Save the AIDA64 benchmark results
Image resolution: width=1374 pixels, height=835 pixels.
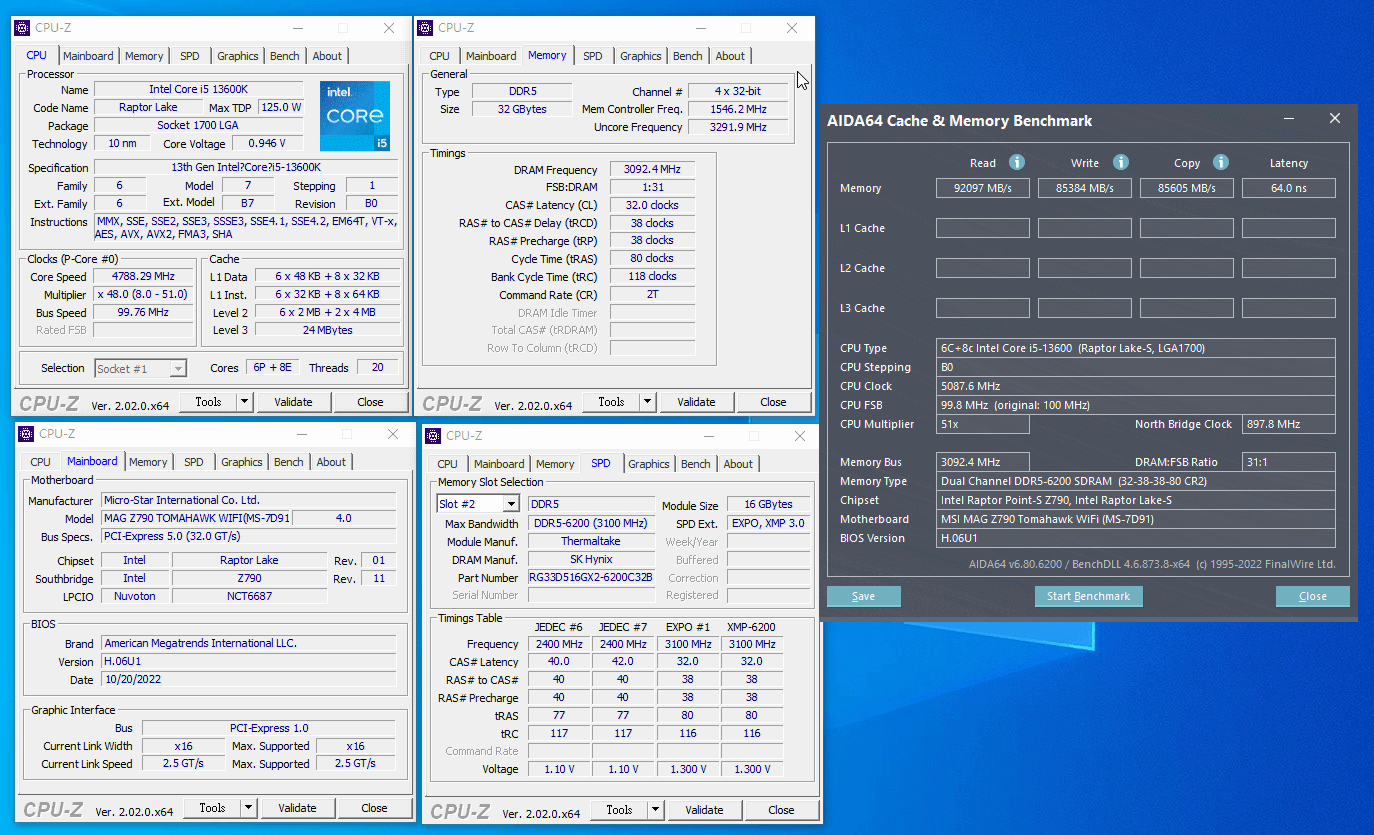coord(864,596)
